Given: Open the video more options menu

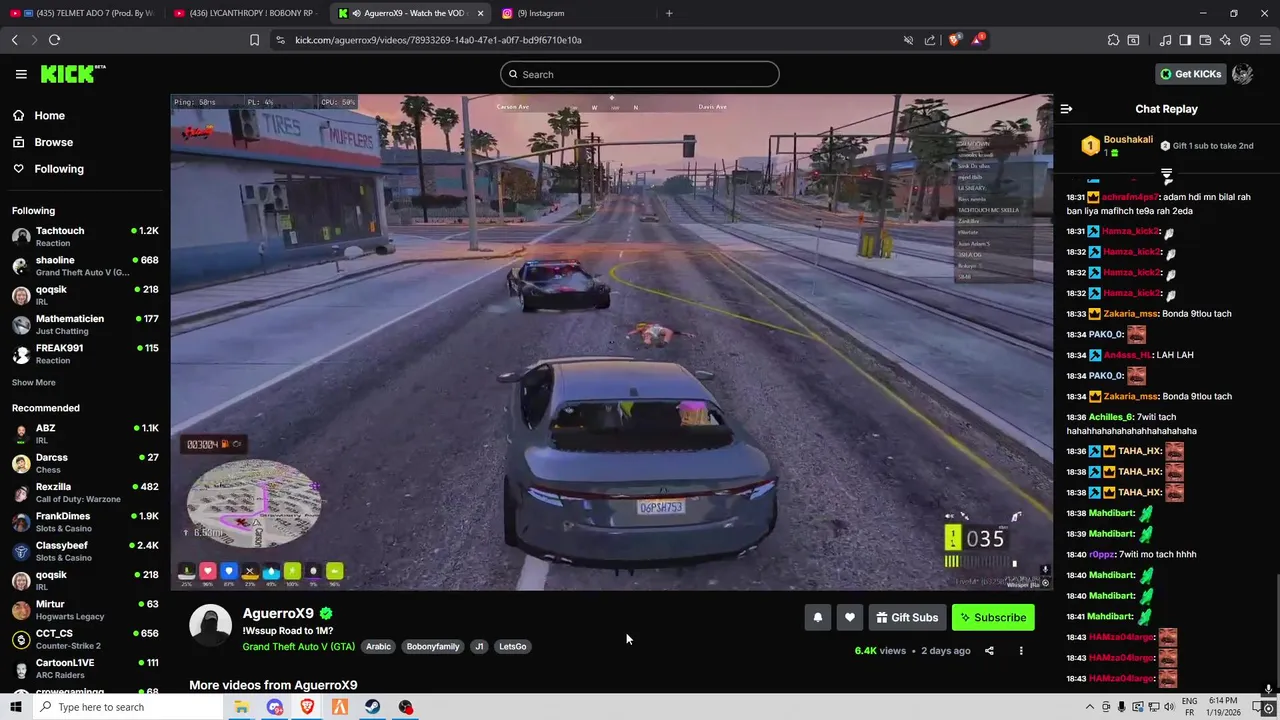Looking at the screenshot, I should click(1021, 651).
